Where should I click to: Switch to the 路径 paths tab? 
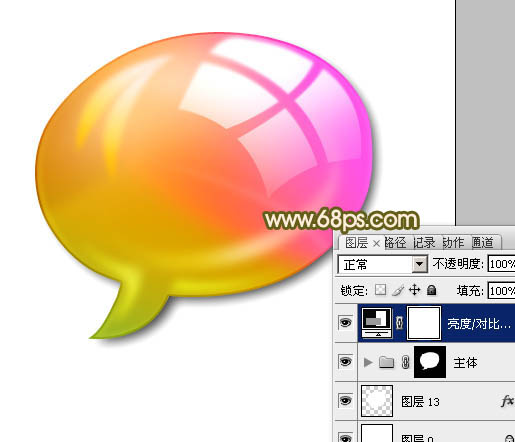(x=395, y=243)
